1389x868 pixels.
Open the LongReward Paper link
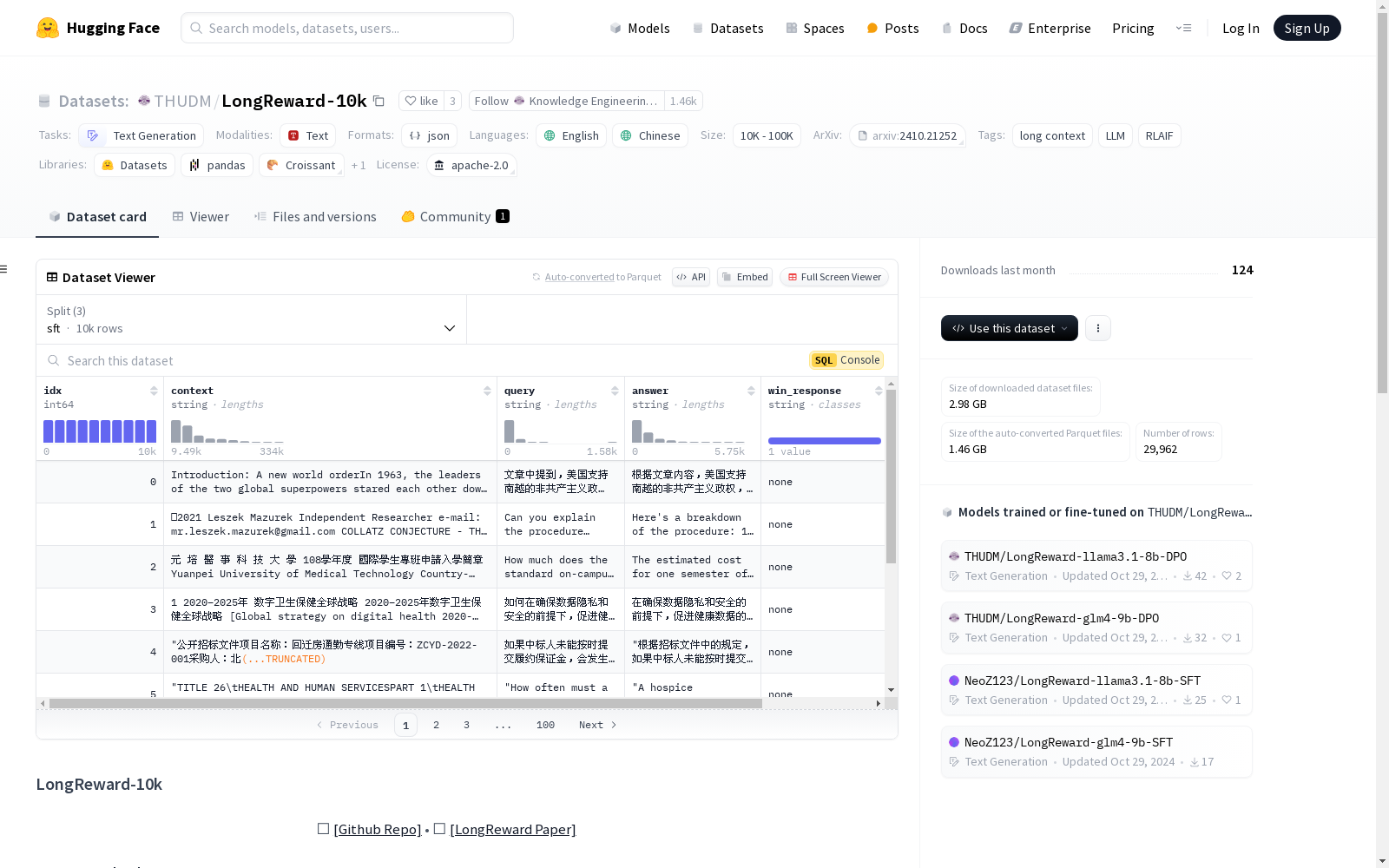513,829
